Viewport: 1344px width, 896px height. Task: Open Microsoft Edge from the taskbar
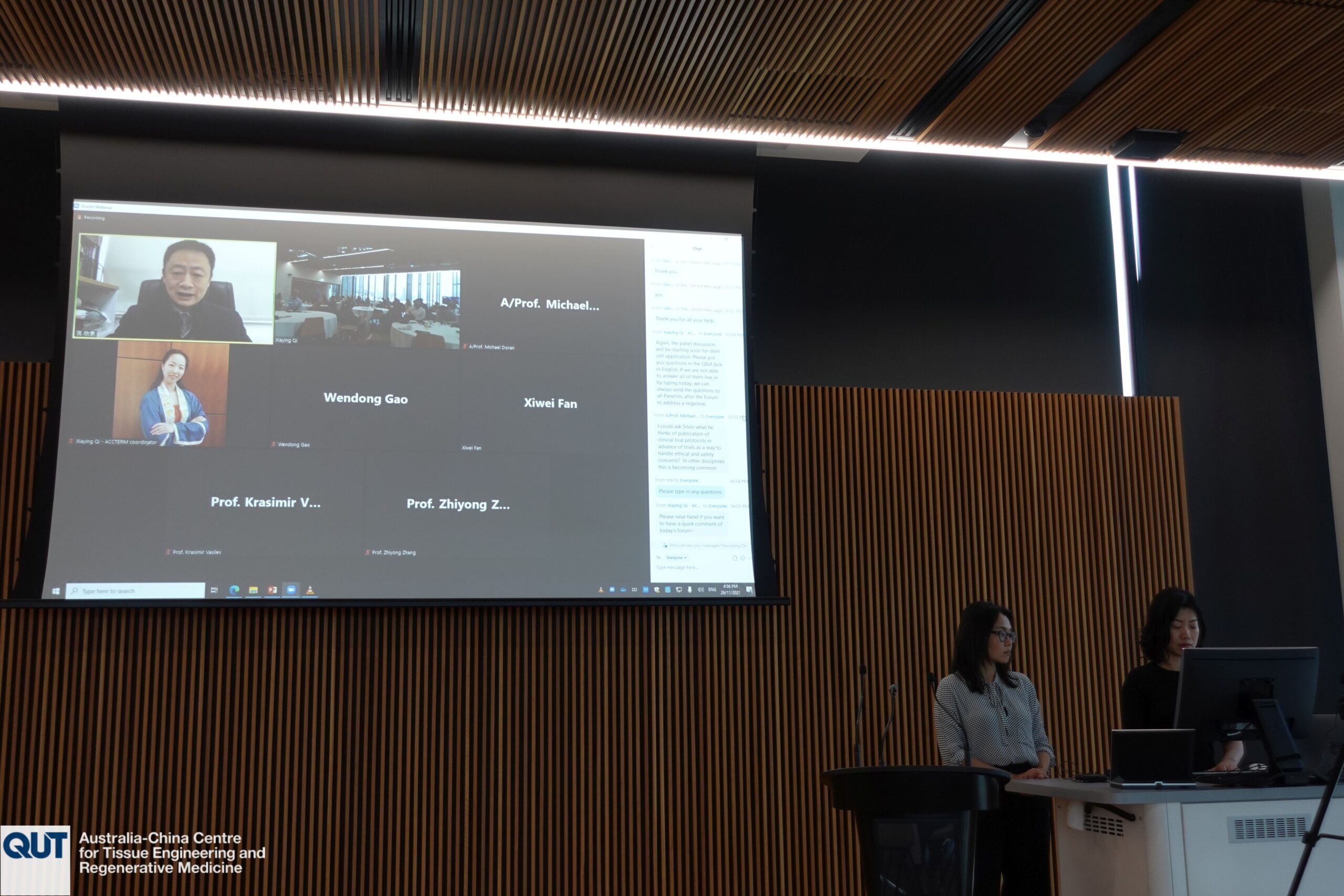[234, 589]
